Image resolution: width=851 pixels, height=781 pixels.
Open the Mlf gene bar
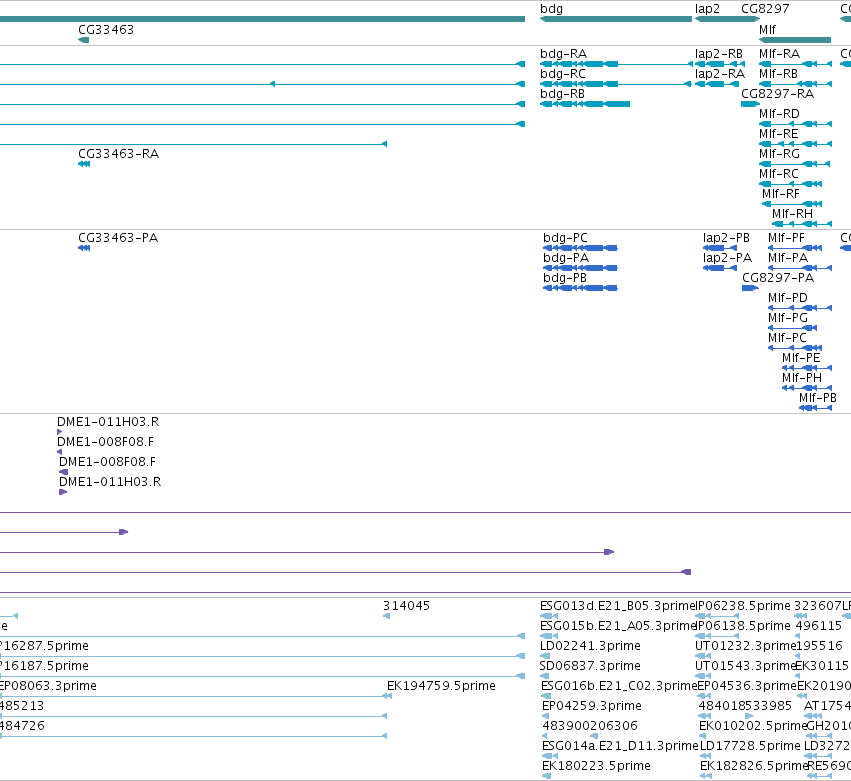click(x=795, y=40)
